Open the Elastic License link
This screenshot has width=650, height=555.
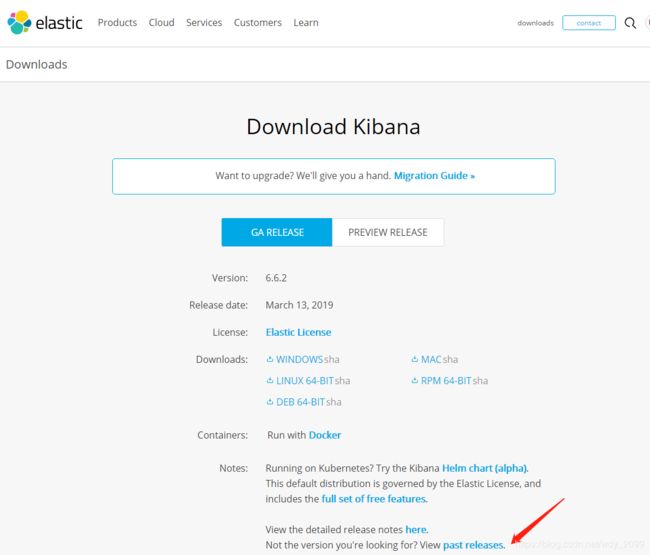pyautogui.click(x=298, y=332)
